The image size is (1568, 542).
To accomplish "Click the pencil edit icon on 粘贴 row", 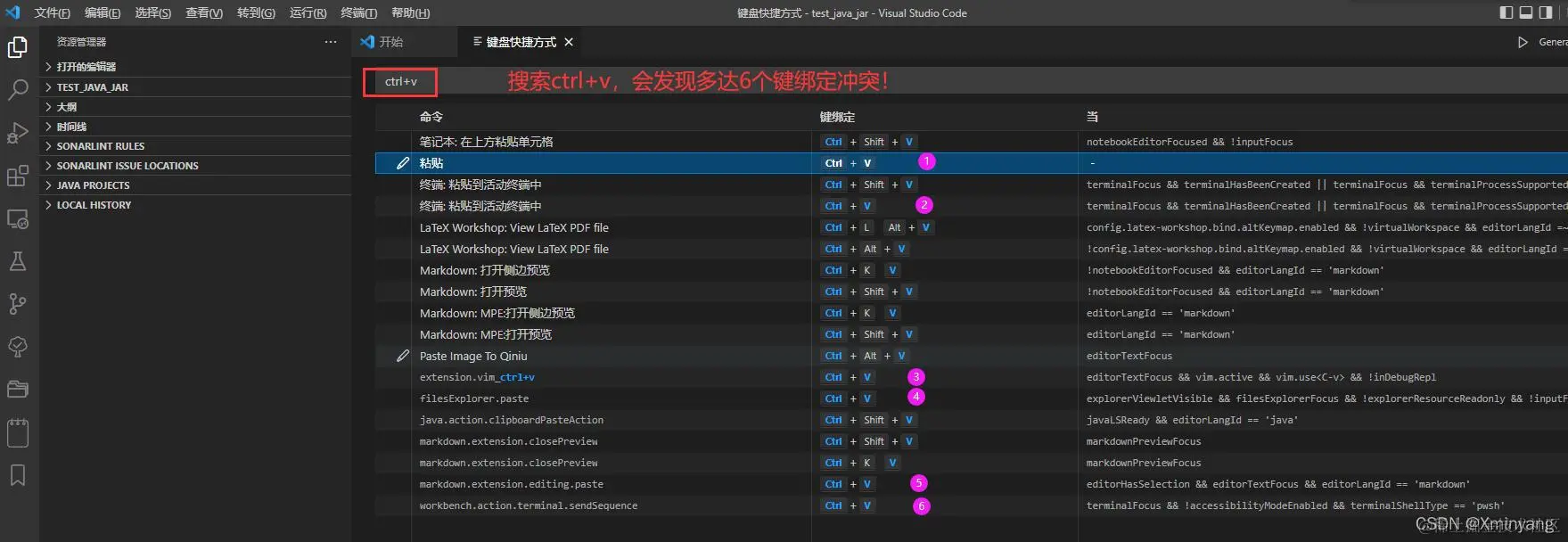I will click(x=403, y=163).
